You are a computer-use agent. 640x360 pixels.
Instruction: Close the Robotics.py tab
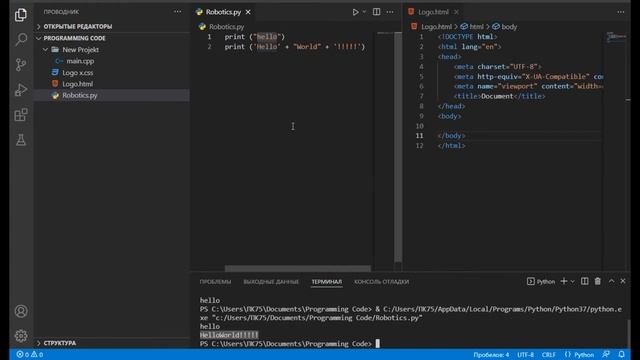coord(248,12)
